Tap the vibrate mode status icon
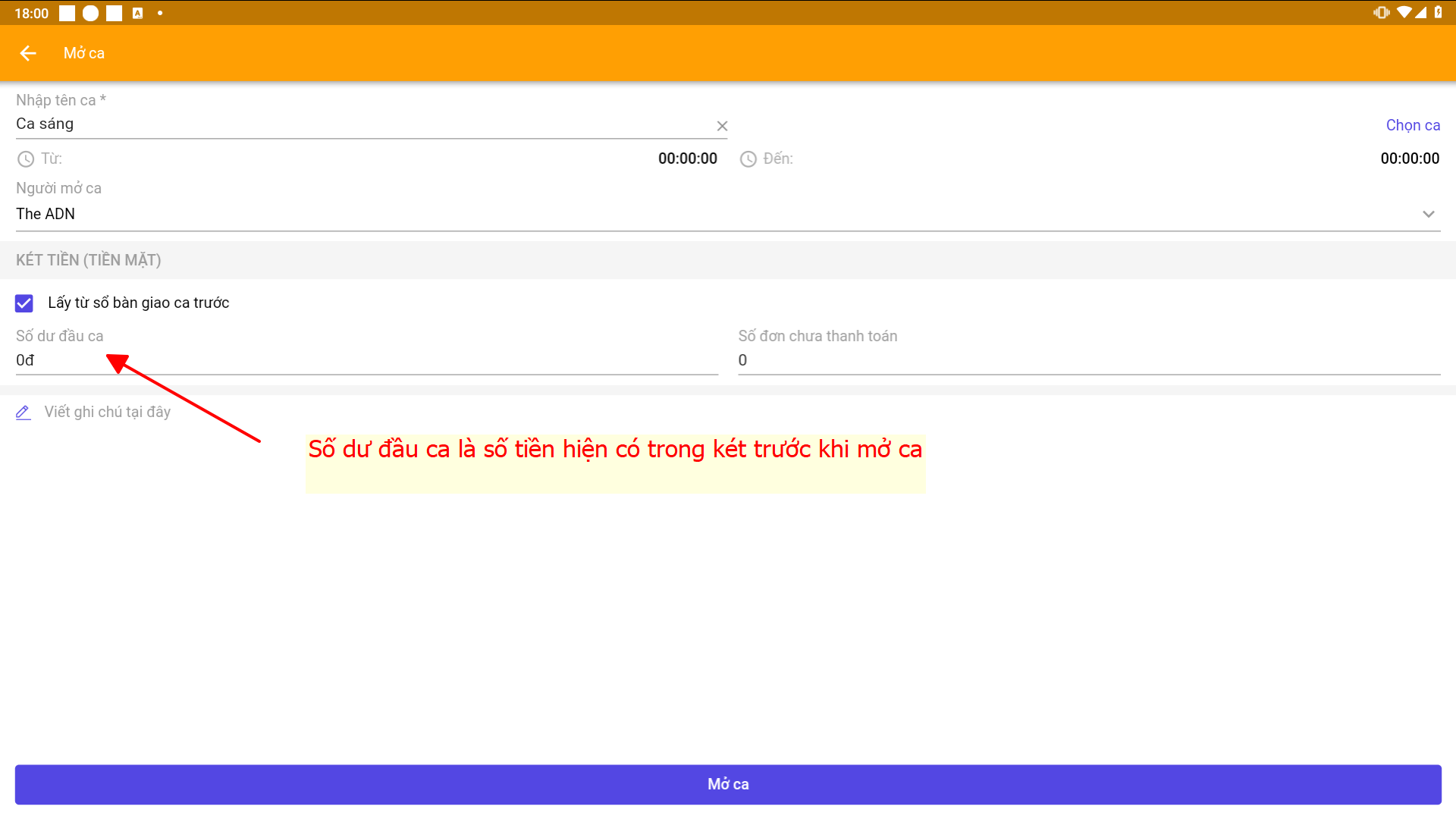Viewport: 1456px width, 819px height. pos(1381,12)
